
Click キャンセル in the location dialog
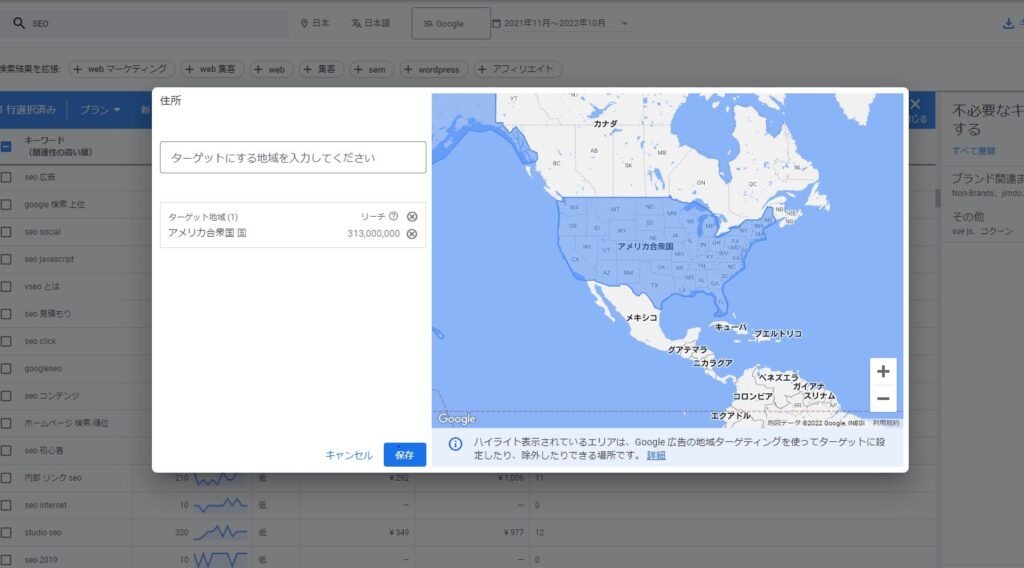pos(349,455)
